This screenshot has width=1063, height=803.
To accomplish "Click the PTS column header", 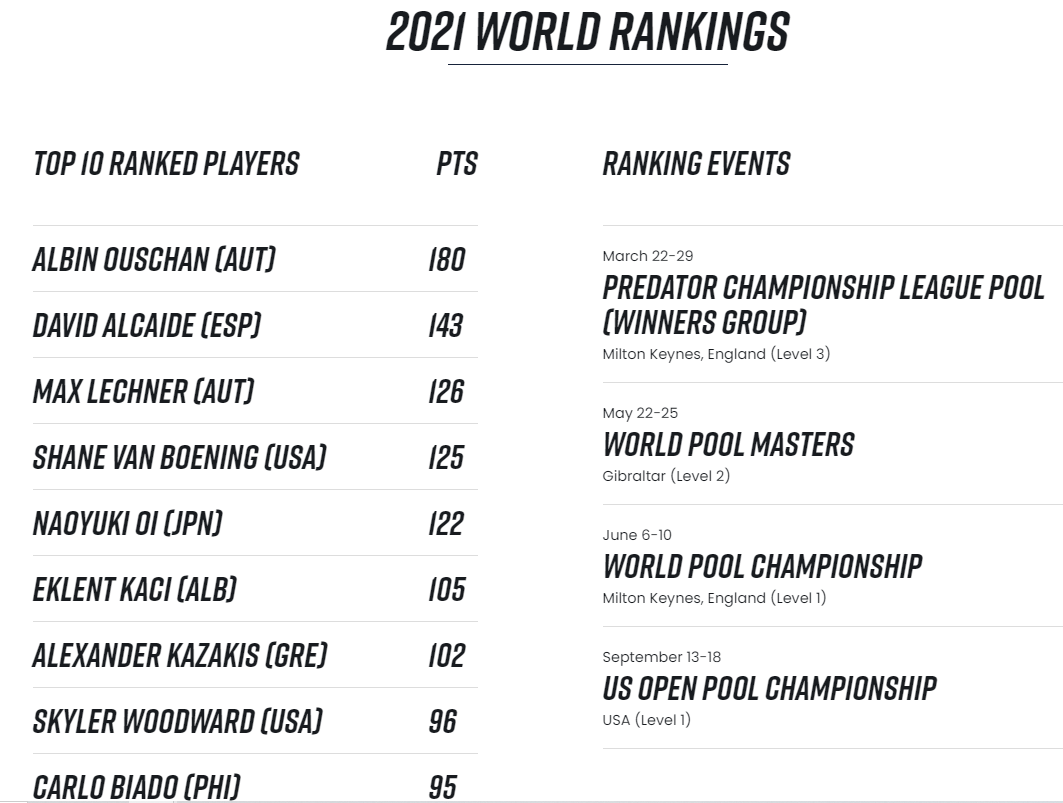I will pyautogui.click(x=456, y=163).
